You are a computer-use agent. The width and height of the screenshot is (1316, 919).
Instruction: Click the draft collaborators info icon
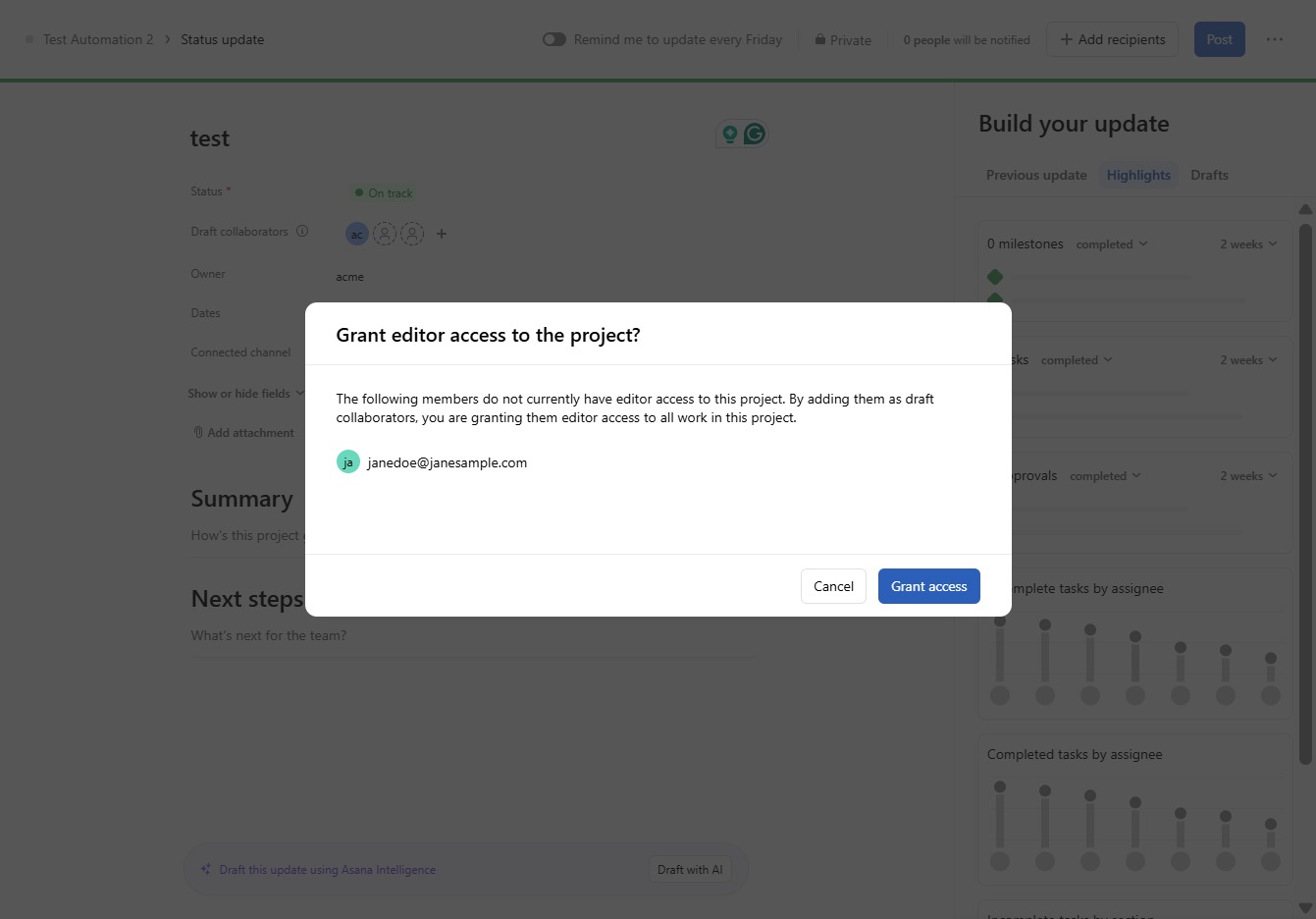click(x=302, y=232)
